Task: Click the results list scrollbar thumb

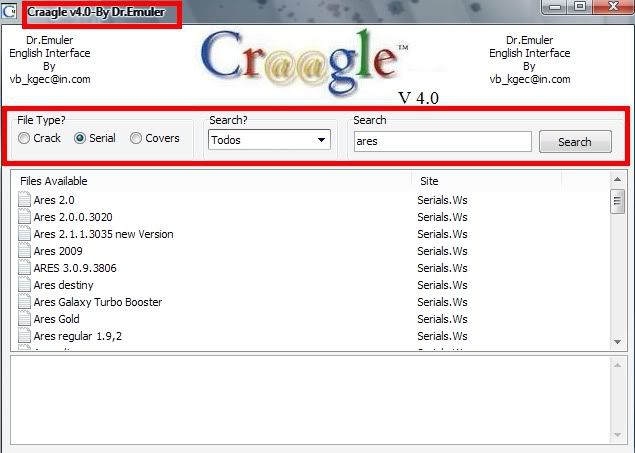Action: pos(617,201)
